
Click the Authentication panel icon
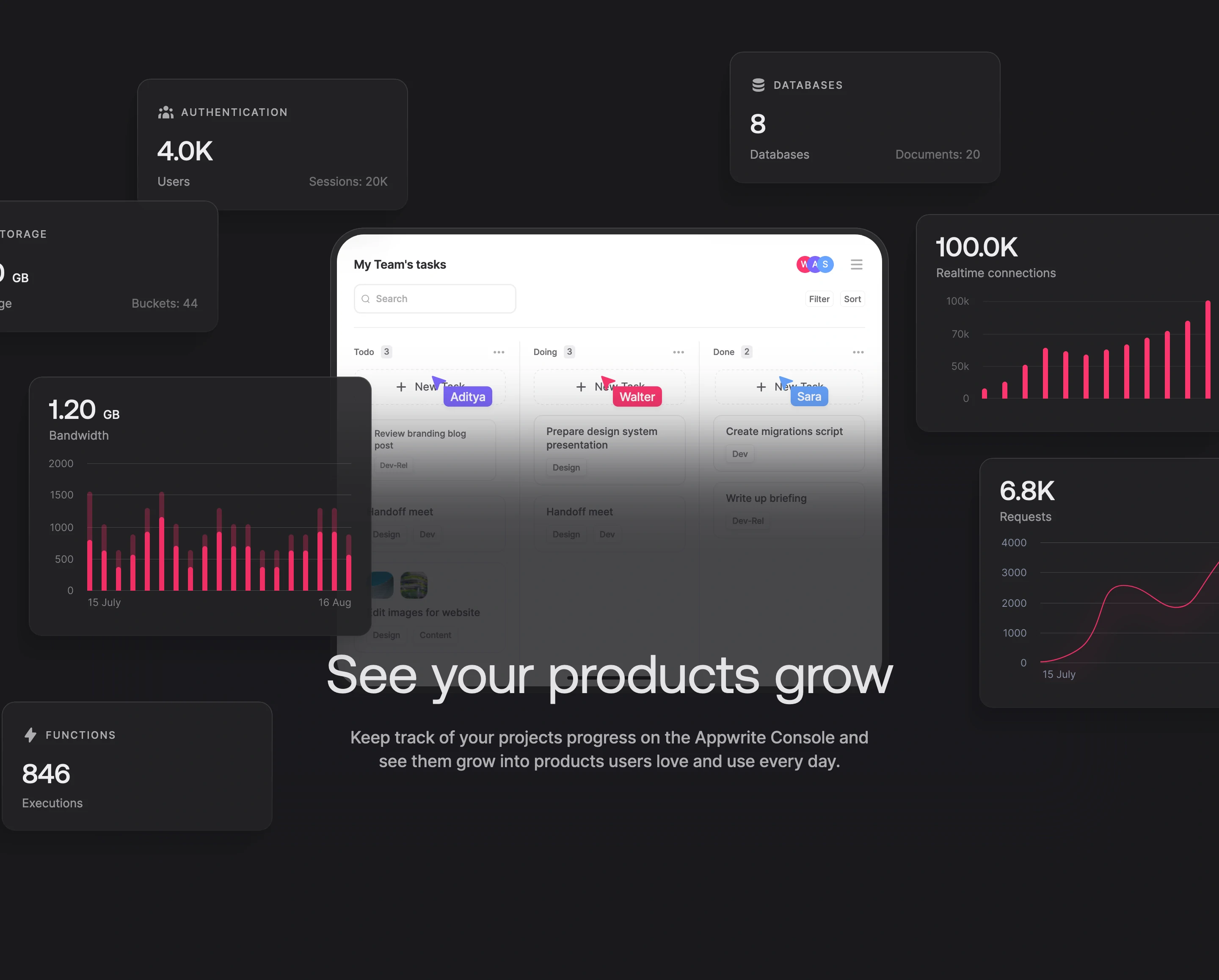point(165,112)
